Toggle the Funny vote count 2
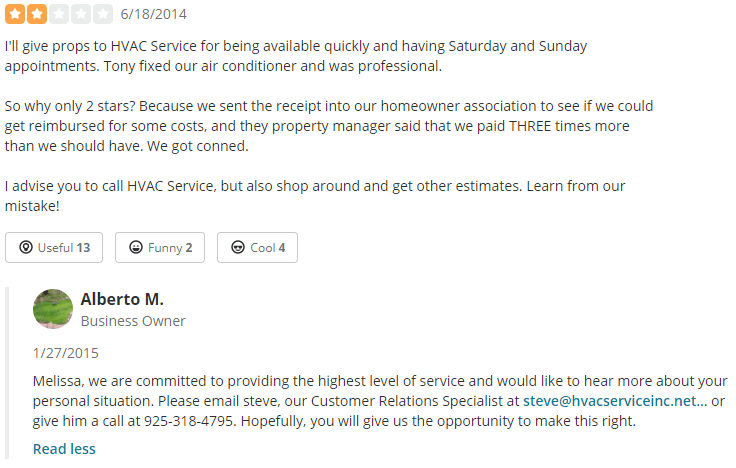This screenshot has height=468, width=736. [x=188, y=248]
